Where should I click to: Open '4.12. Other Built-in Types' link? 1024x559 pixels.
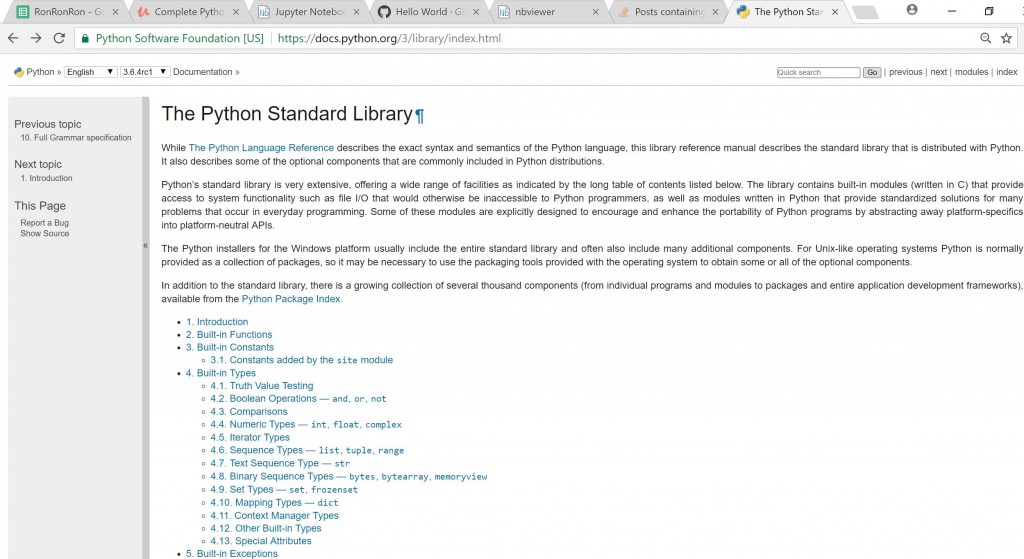[x=266, y=528]
